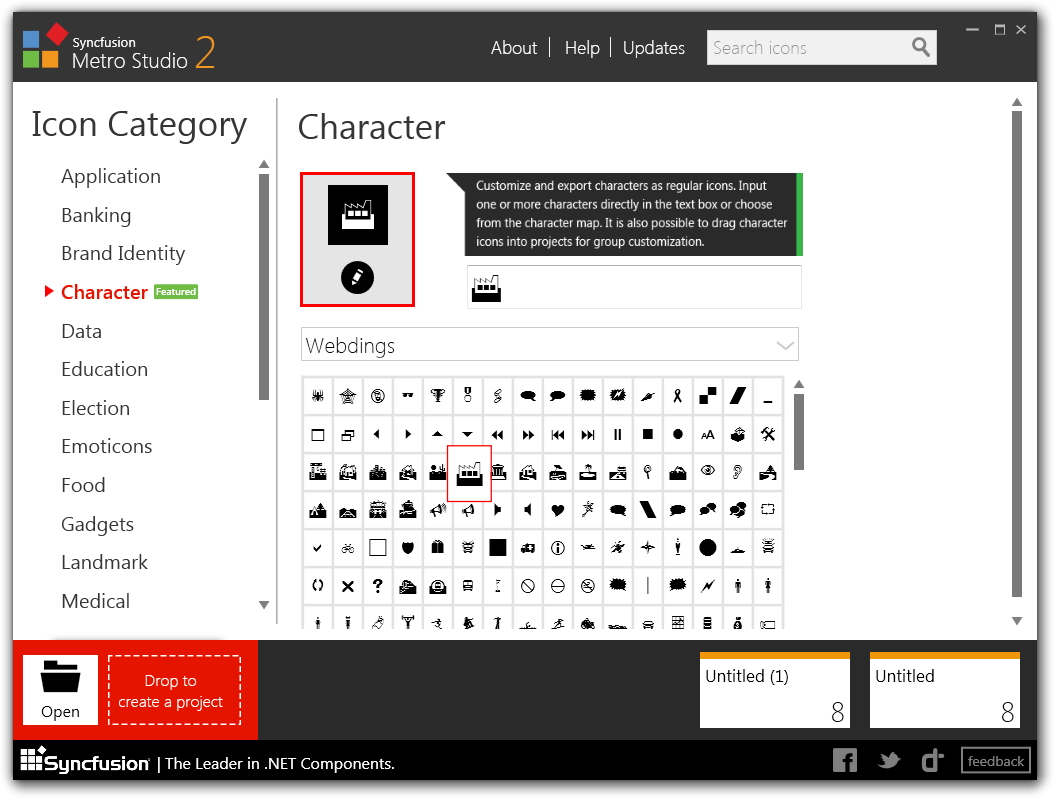Open Syncfusion Facebook page icon
This screenshot has height=799, width=1054.
point(844,761)
